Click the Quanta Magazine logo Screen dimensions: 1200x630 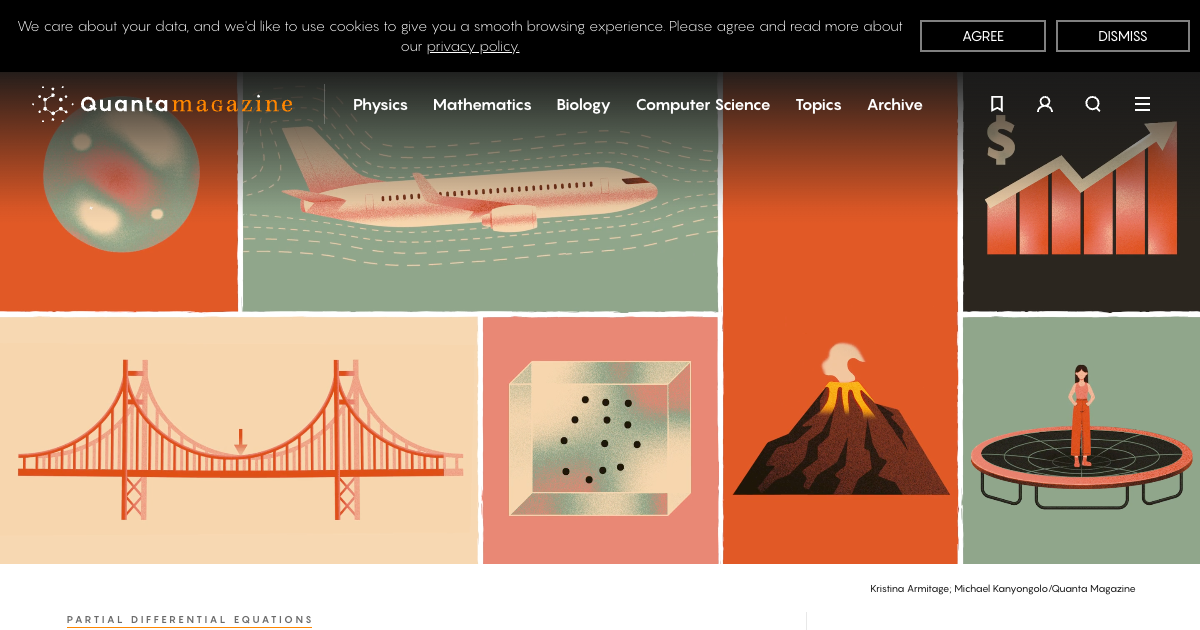point(162,104)
